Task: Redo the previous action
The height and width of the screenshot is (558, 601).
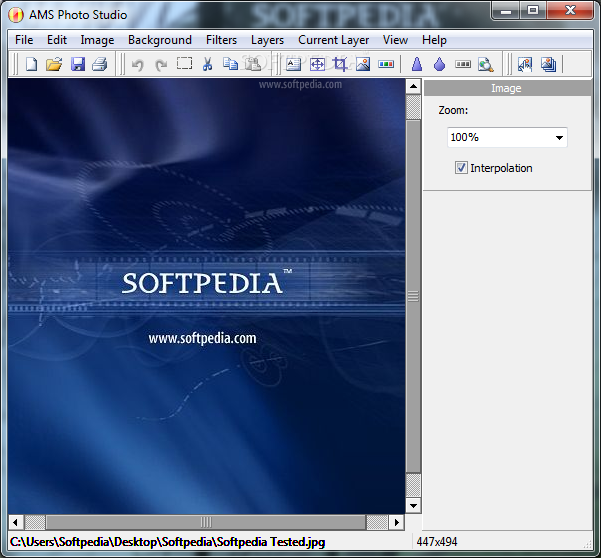Action: point(161,64)
